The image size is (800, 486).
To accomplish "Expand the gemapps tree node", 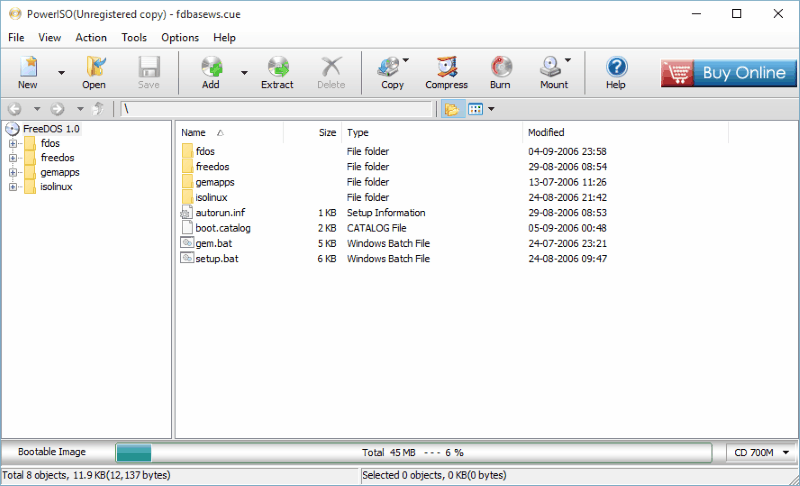I will coord(13,172).
